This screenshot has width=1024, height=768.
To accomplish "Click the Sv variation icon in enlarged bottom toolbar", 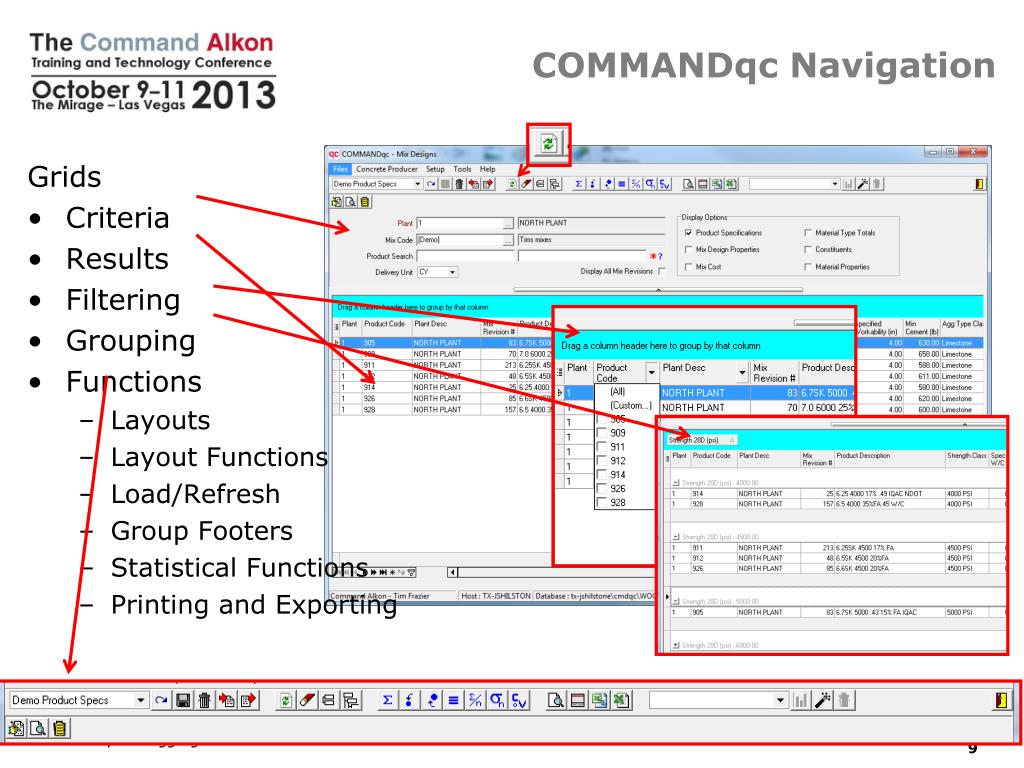I will click(519, 700).
